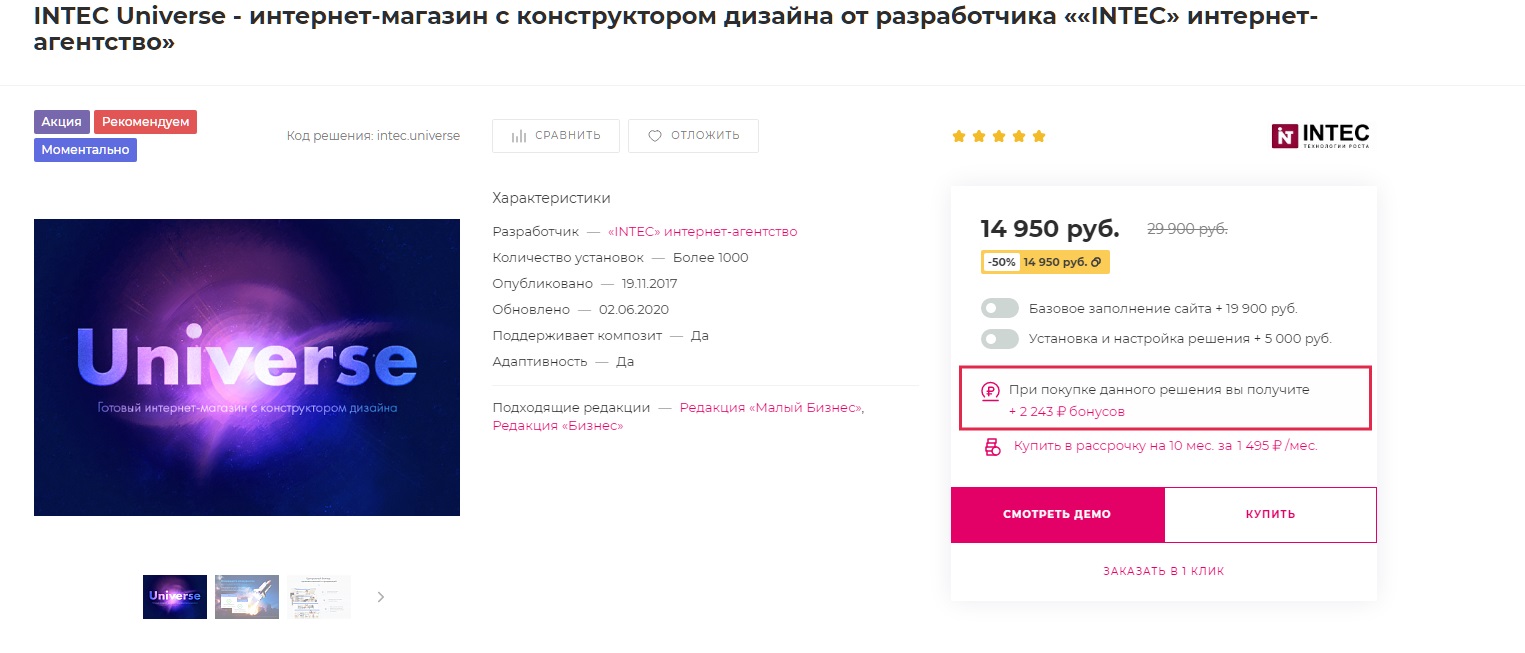Click the link icon in discount badge
Viewport: 1525px width, 653px height.
[x=1097, y=262]
